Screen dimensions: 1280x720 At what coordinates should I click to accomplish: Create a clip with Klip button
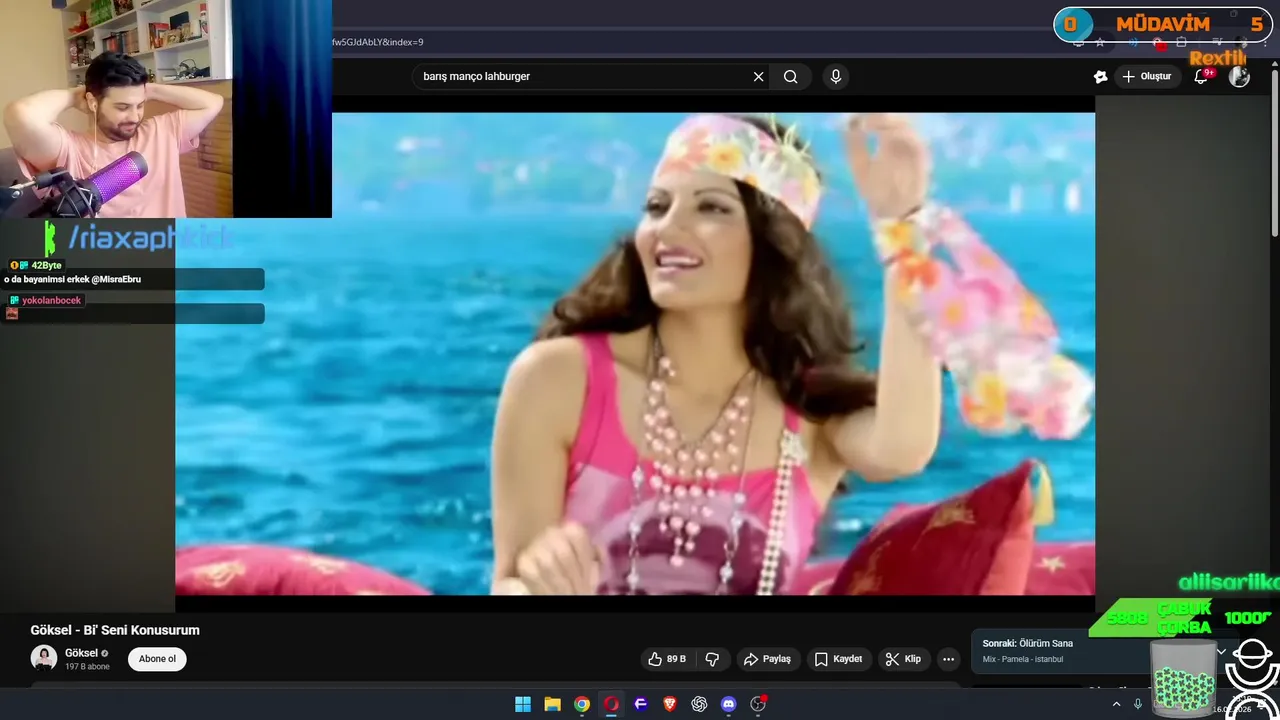[904, 659]
